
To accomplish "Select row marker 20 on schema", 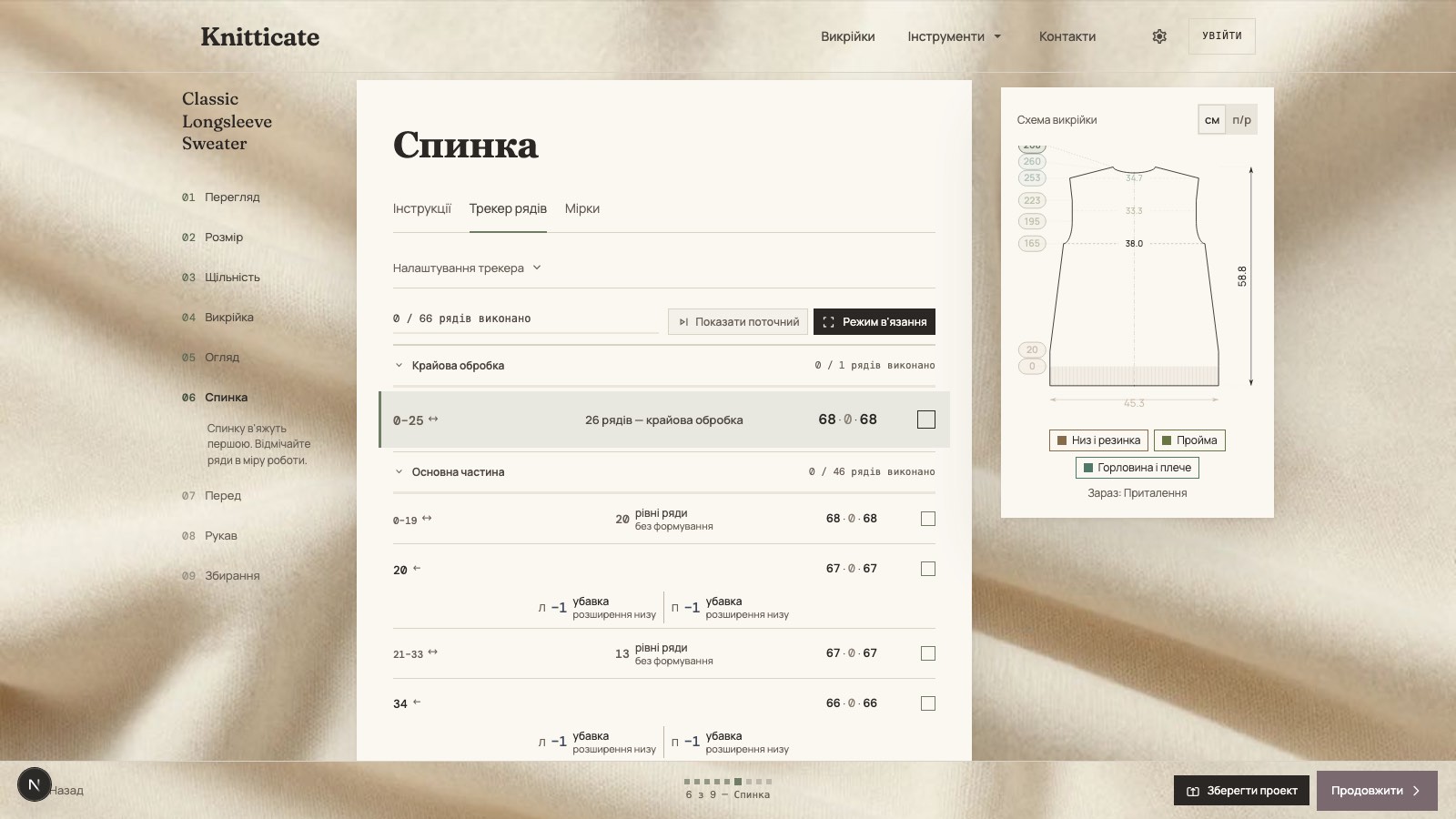I will 1032,349.
